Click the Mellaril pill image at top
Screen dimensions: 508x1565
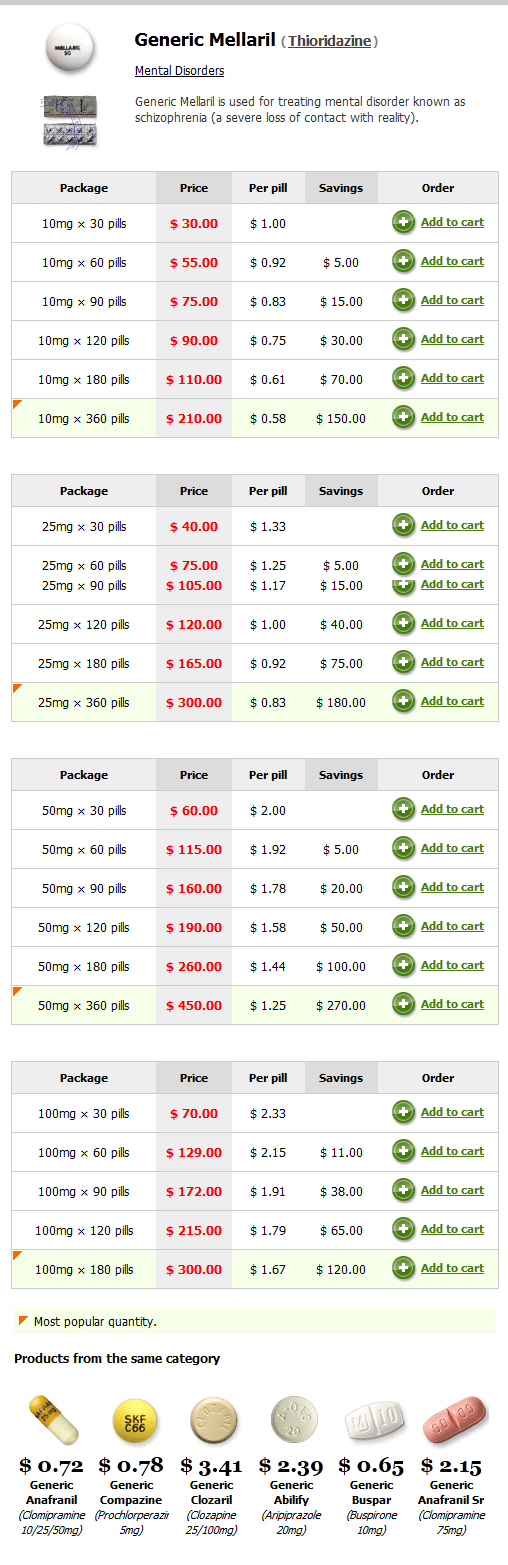(69, 49)
